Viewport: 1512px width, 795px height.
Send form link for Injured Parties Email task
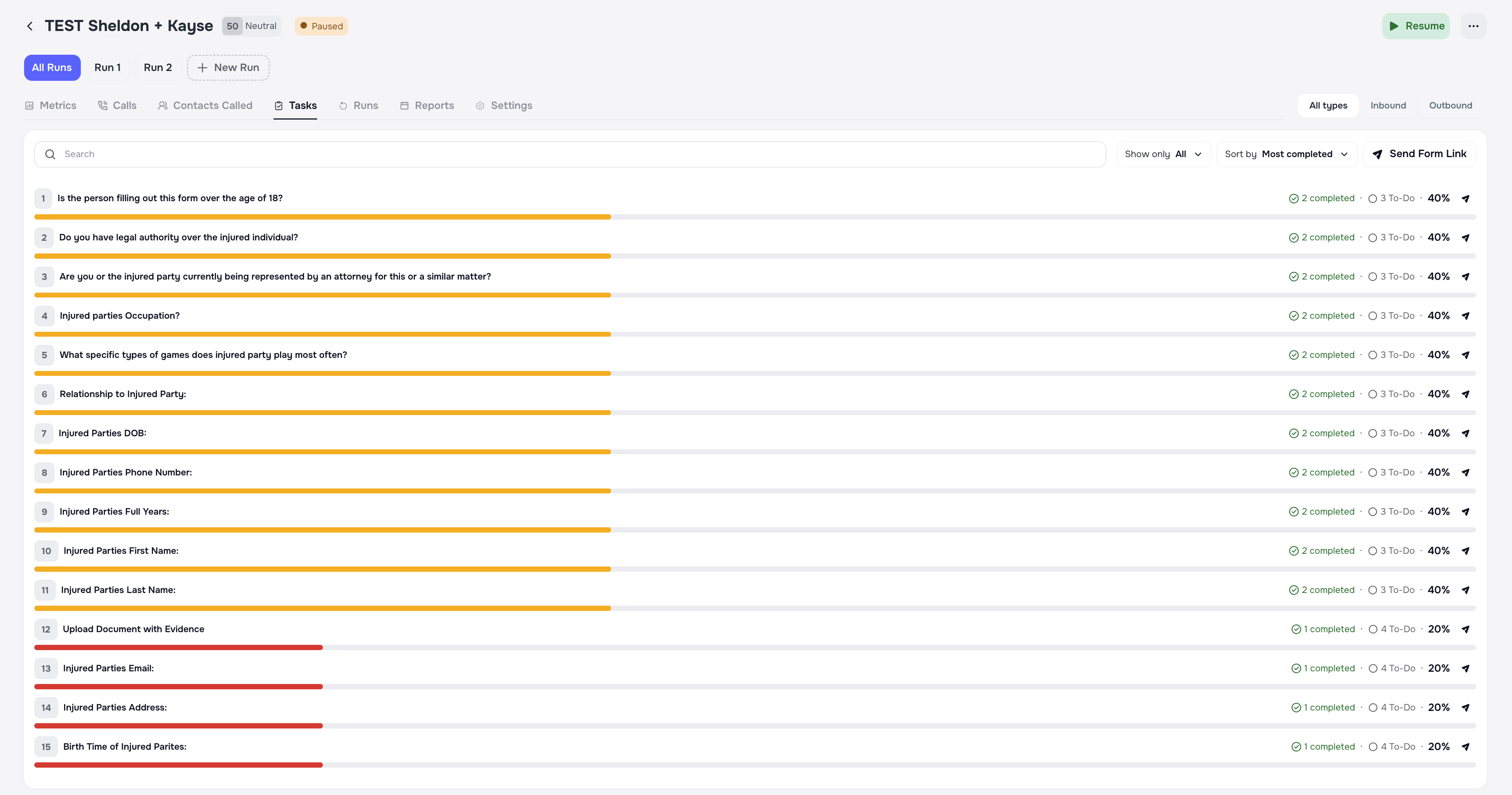[x=1466, y=668]
